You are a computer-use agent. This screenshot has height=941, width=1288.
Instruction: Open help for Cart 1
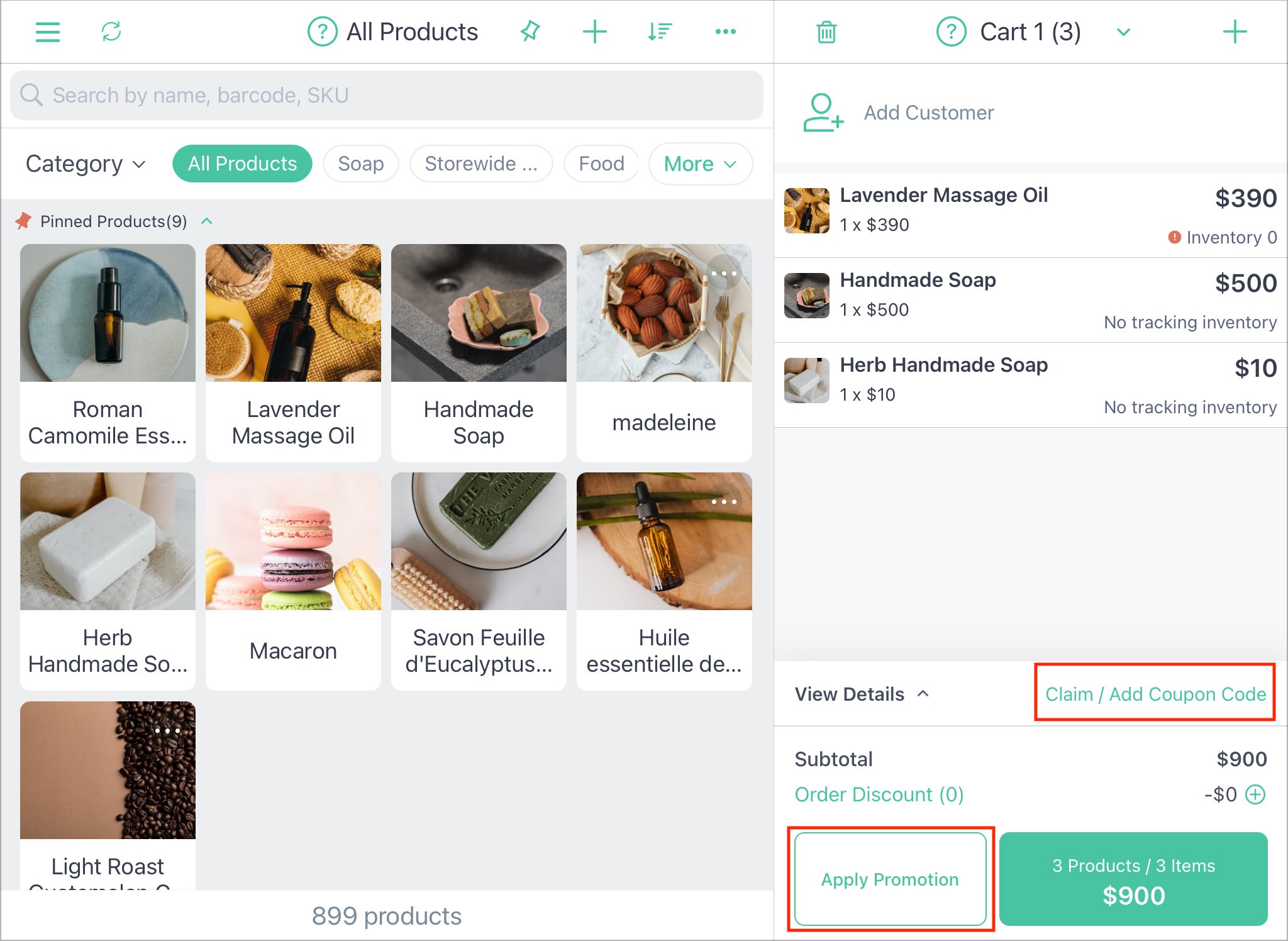tap(951, 31)
